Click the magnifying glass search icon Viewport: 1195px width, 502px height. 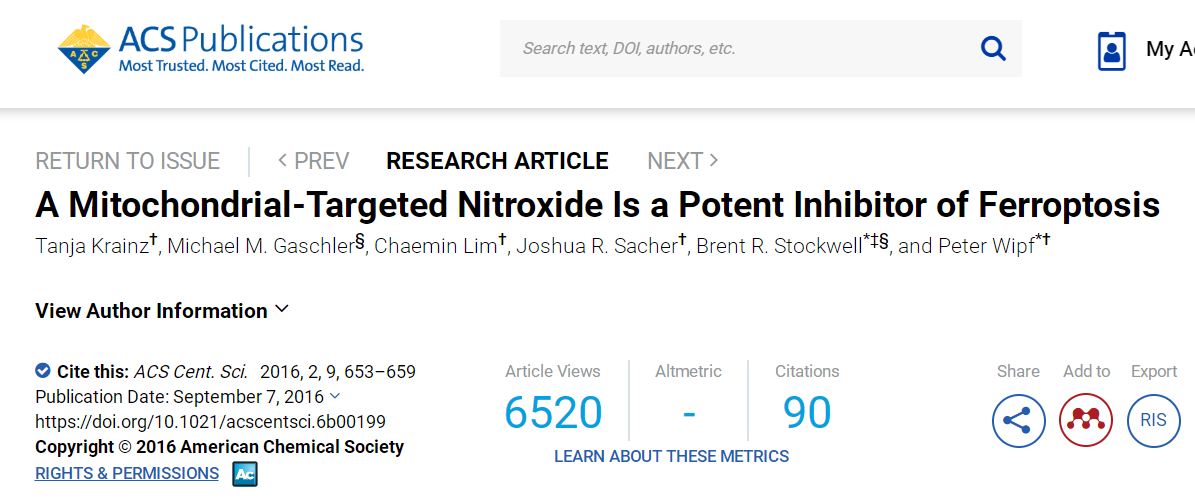pyautogui.click(x=993, y=48)
